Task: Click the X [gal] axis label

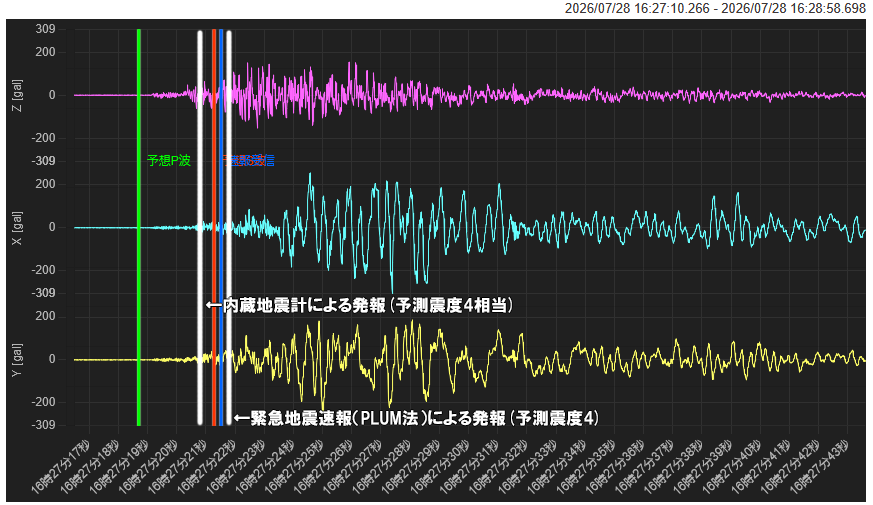Action: click(17, 228)
